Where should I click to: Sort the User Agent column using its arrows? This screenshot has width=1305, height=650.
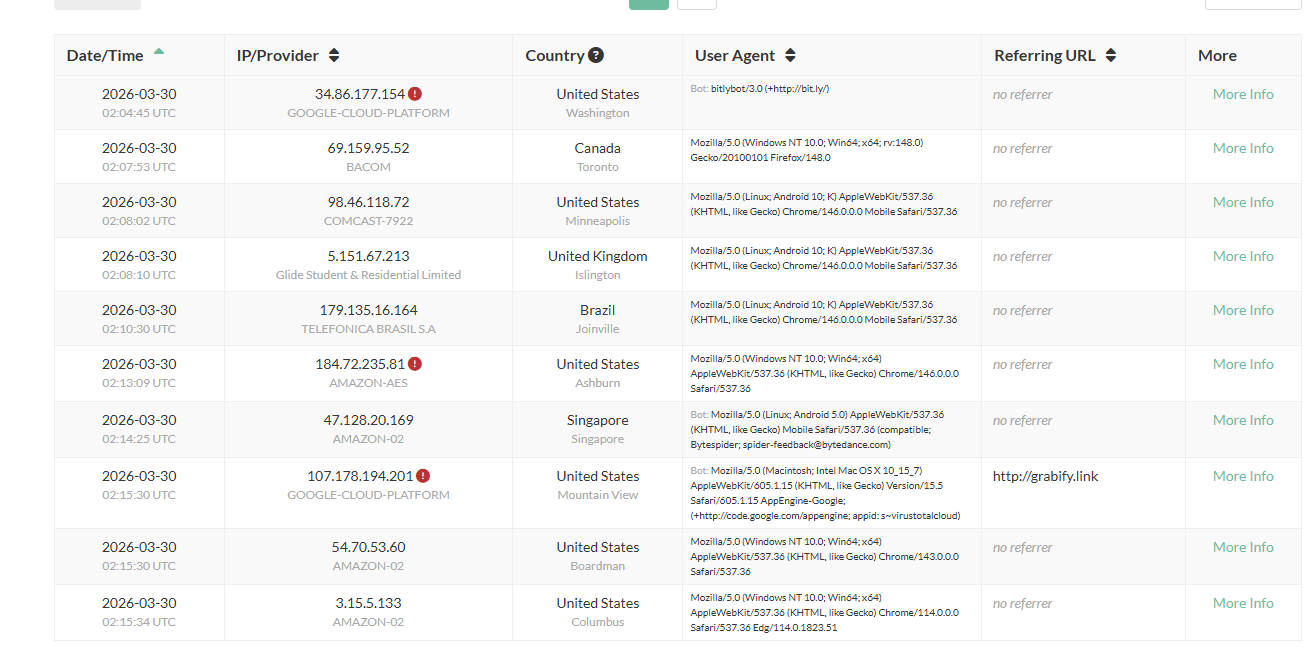click(x=790, y=56)
